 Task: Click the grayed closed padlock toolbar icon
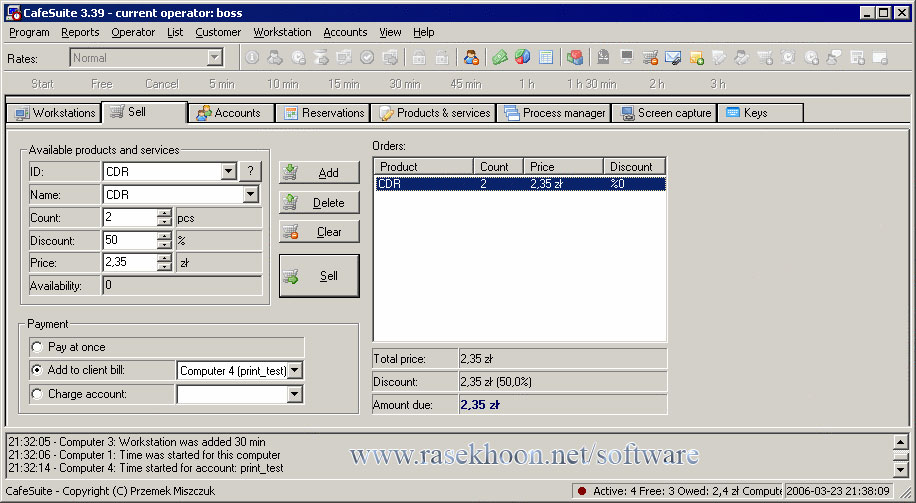(x=419, y=57)
